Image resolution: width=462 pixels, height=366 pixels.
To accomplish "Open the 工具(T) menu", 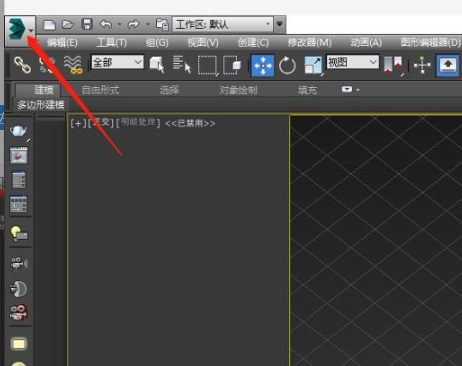I will click(x=112, y=43).
